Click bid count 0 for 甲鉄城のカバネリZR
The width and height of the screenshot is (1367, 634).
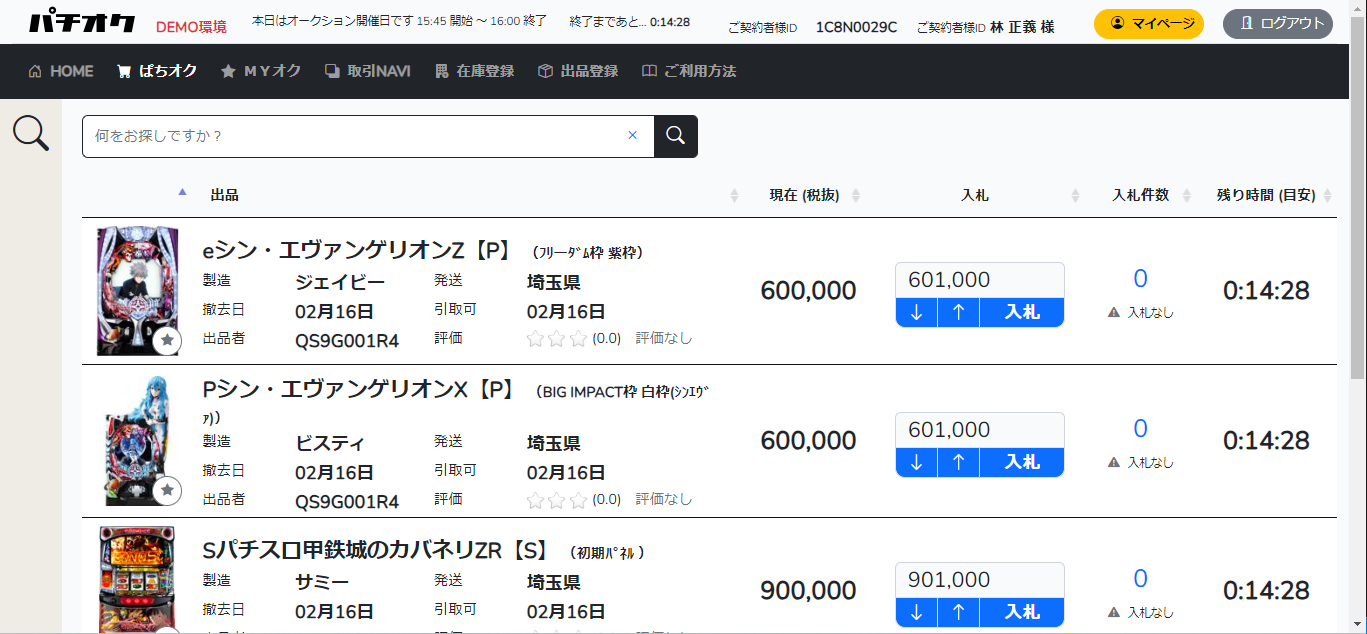[1140, 579]
